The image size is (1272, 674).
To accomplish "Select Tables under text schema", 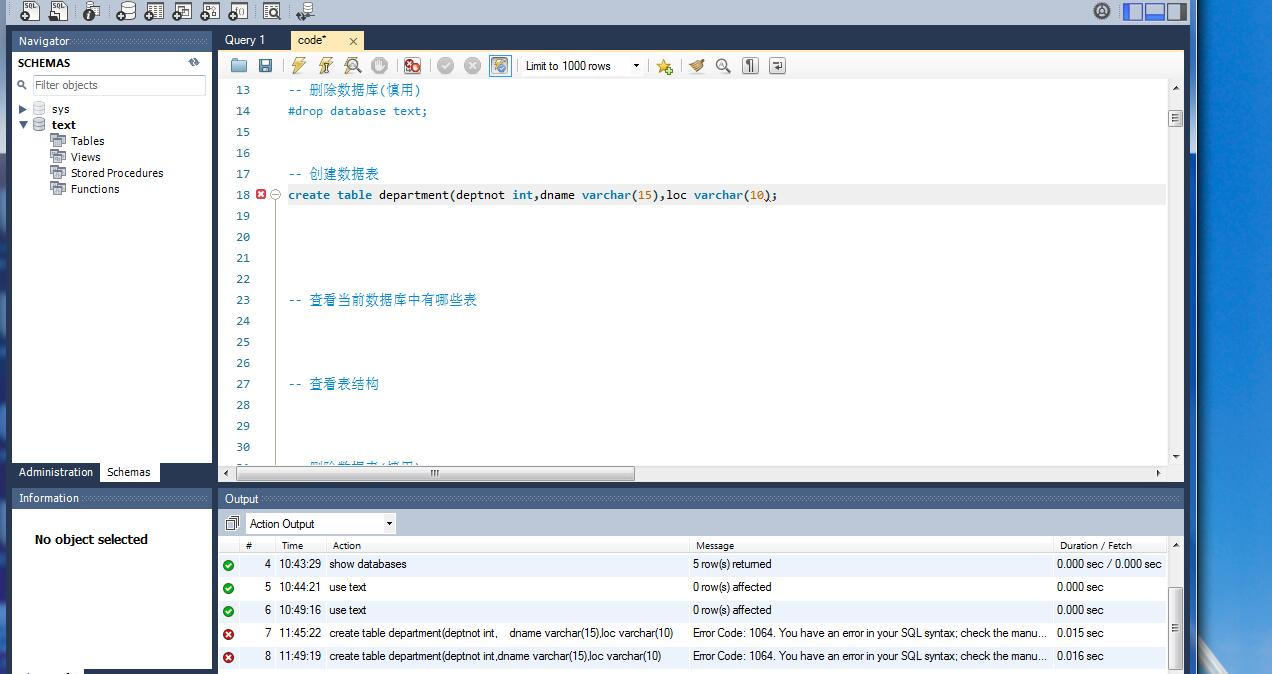I will 87,141.
